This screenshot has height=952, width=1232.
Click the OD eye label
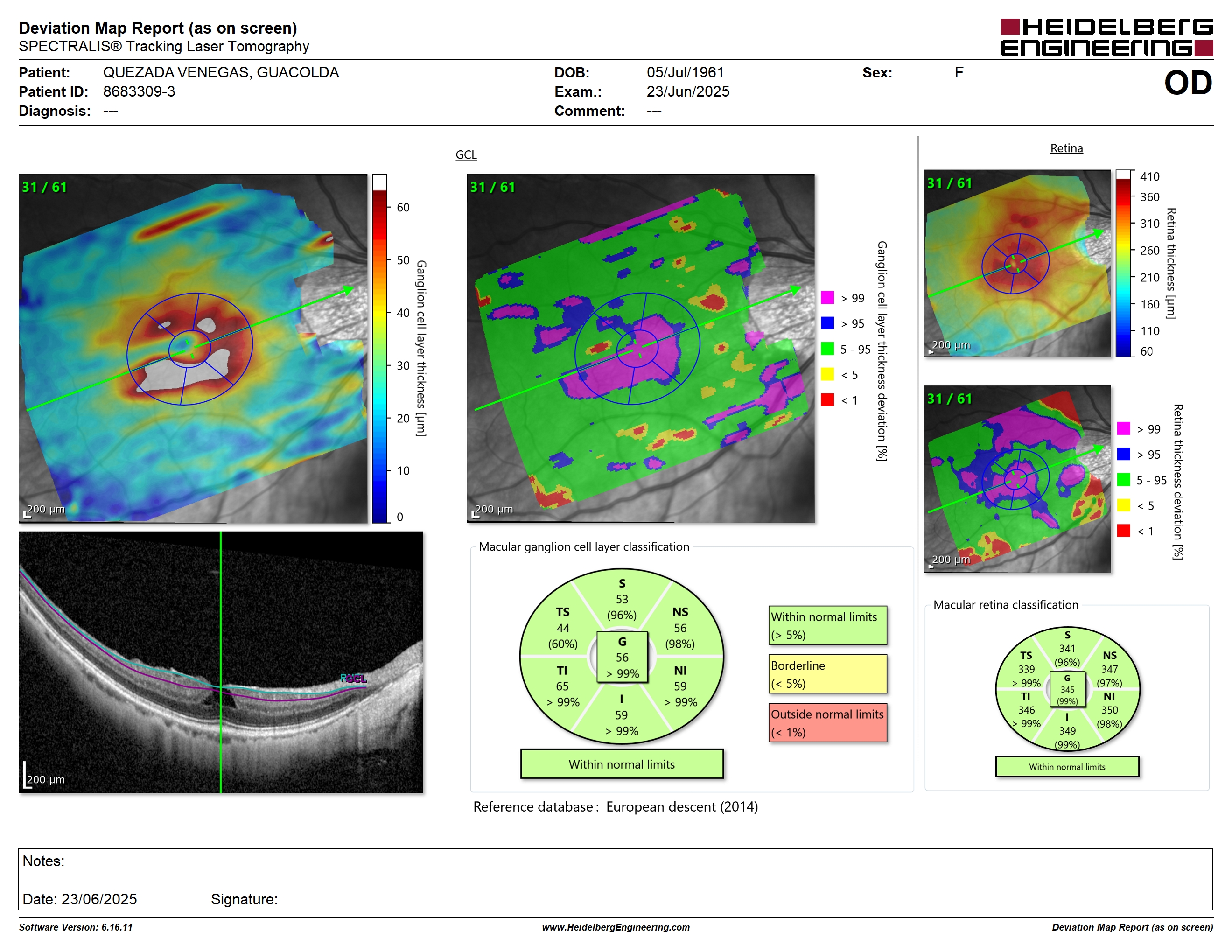(x=1188, y=83)
